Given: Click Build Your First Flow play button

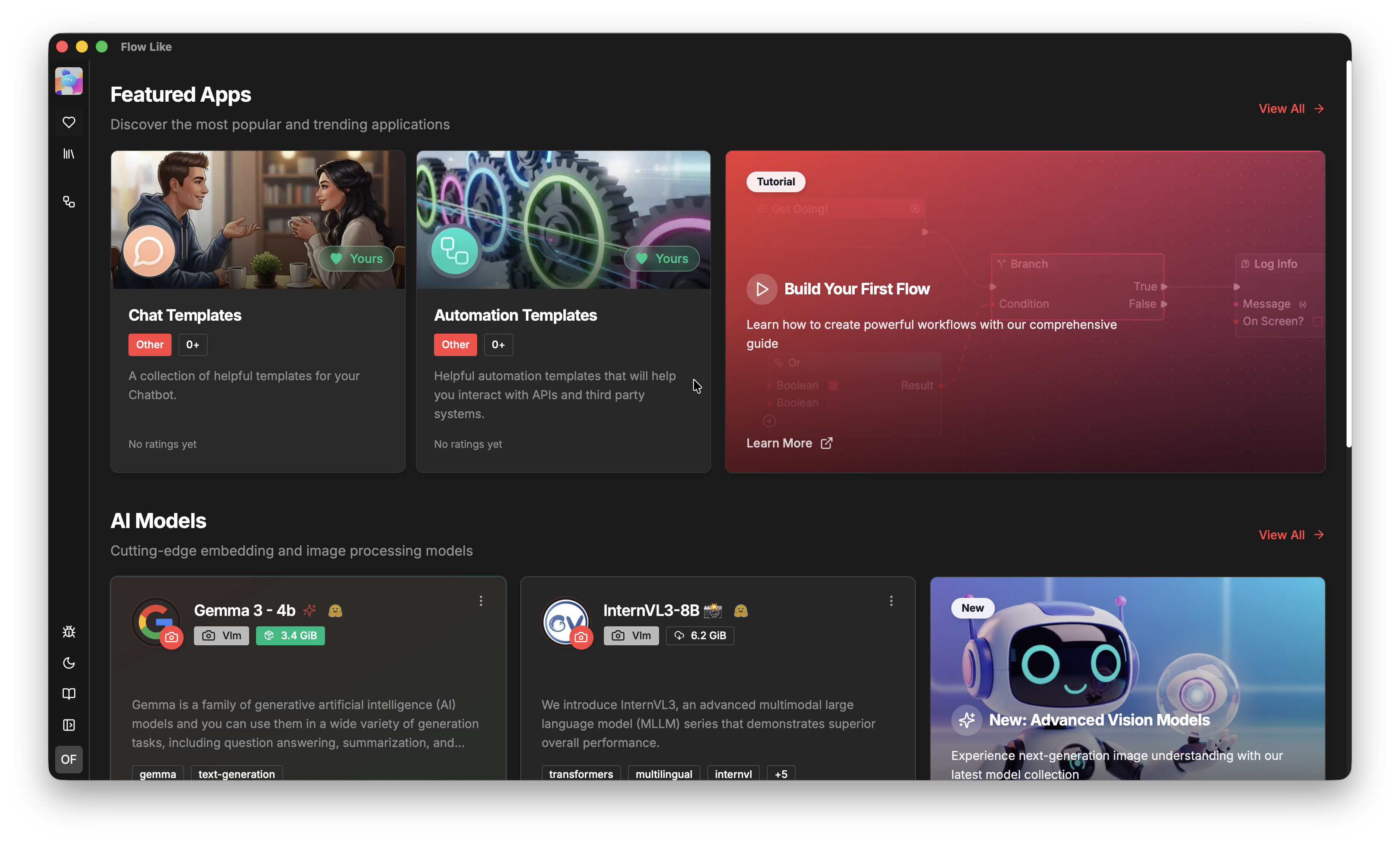Looking at the screenshot, I should coord(761,289).
